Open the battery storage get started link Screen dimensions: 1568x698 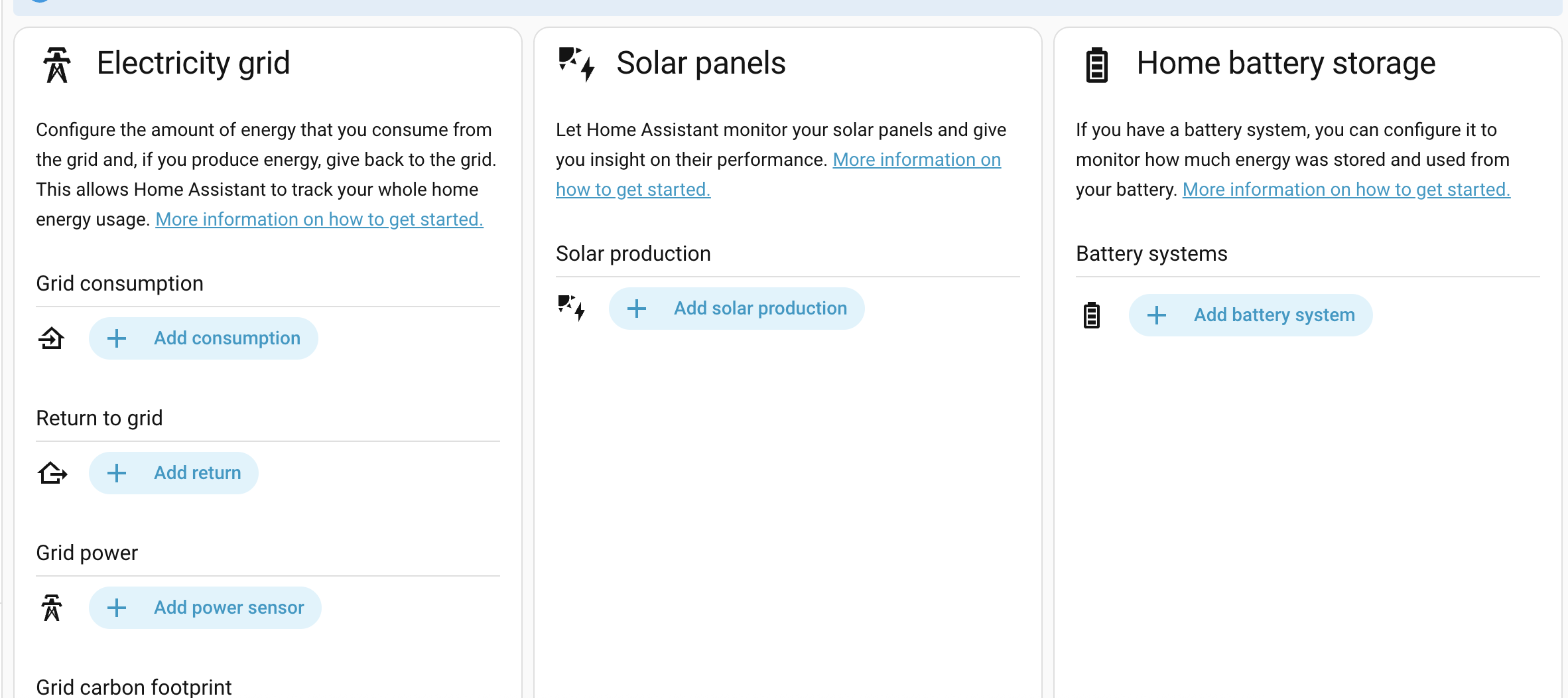click(1346, 189)
